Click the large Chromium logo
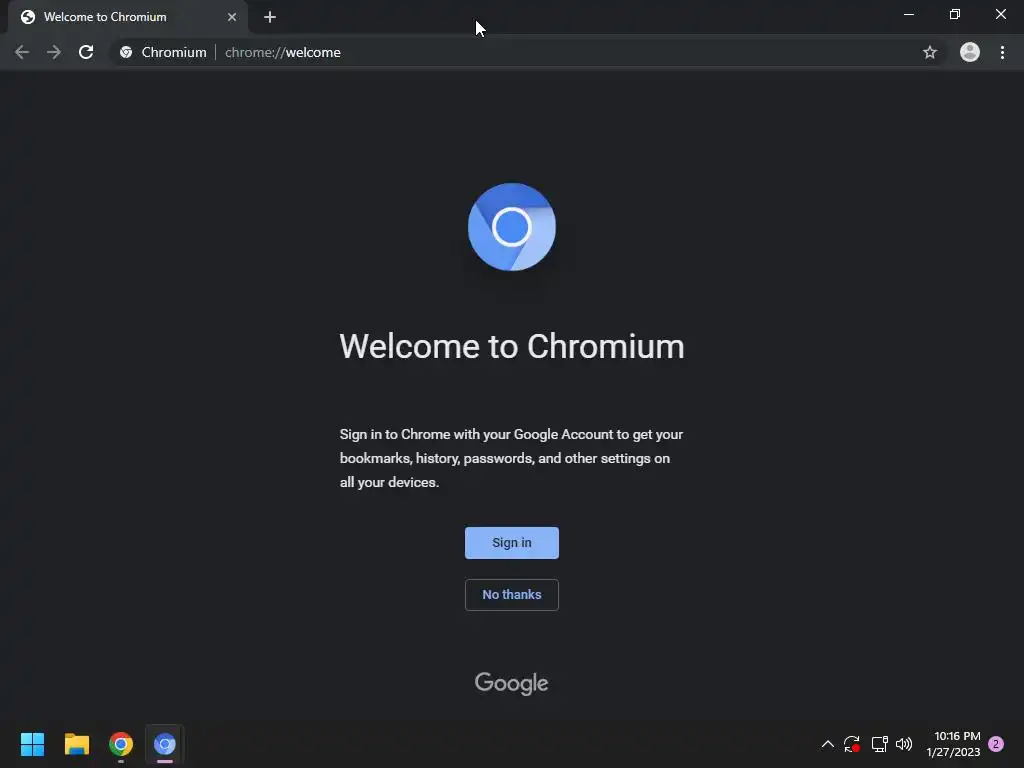This screenshot has height=768, width=1024. pos(512,227)
